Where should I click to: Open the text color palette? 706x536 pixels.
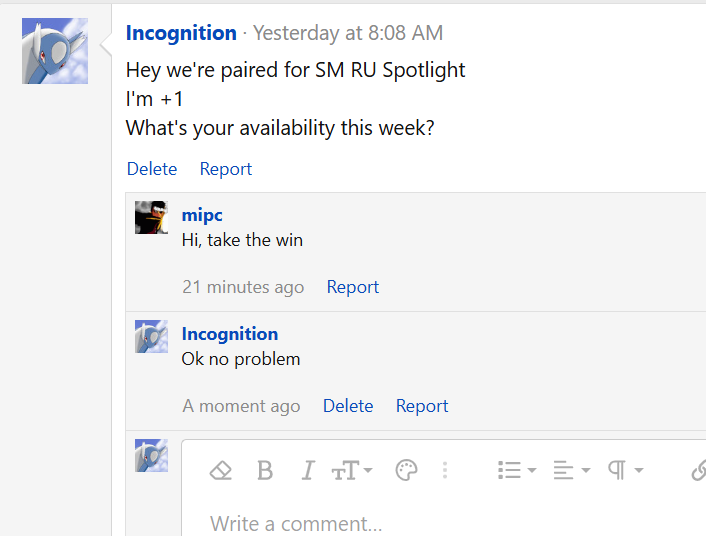(406, 470)
